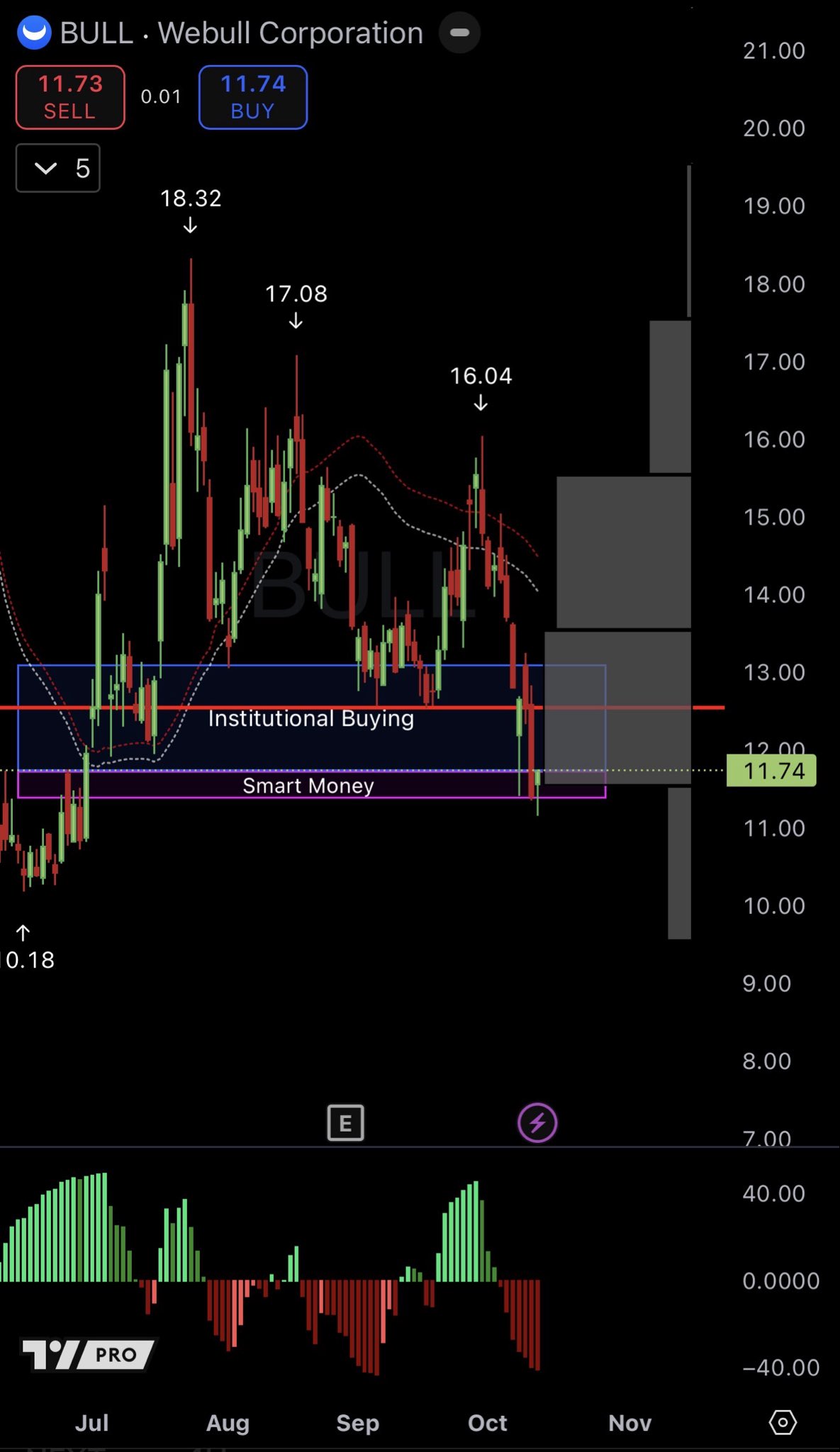Image resolution: width=840 pixels, height=1452 pixels.
Task: Tap the 0.0000 oscillator scale label
Action: [781, 1280]
